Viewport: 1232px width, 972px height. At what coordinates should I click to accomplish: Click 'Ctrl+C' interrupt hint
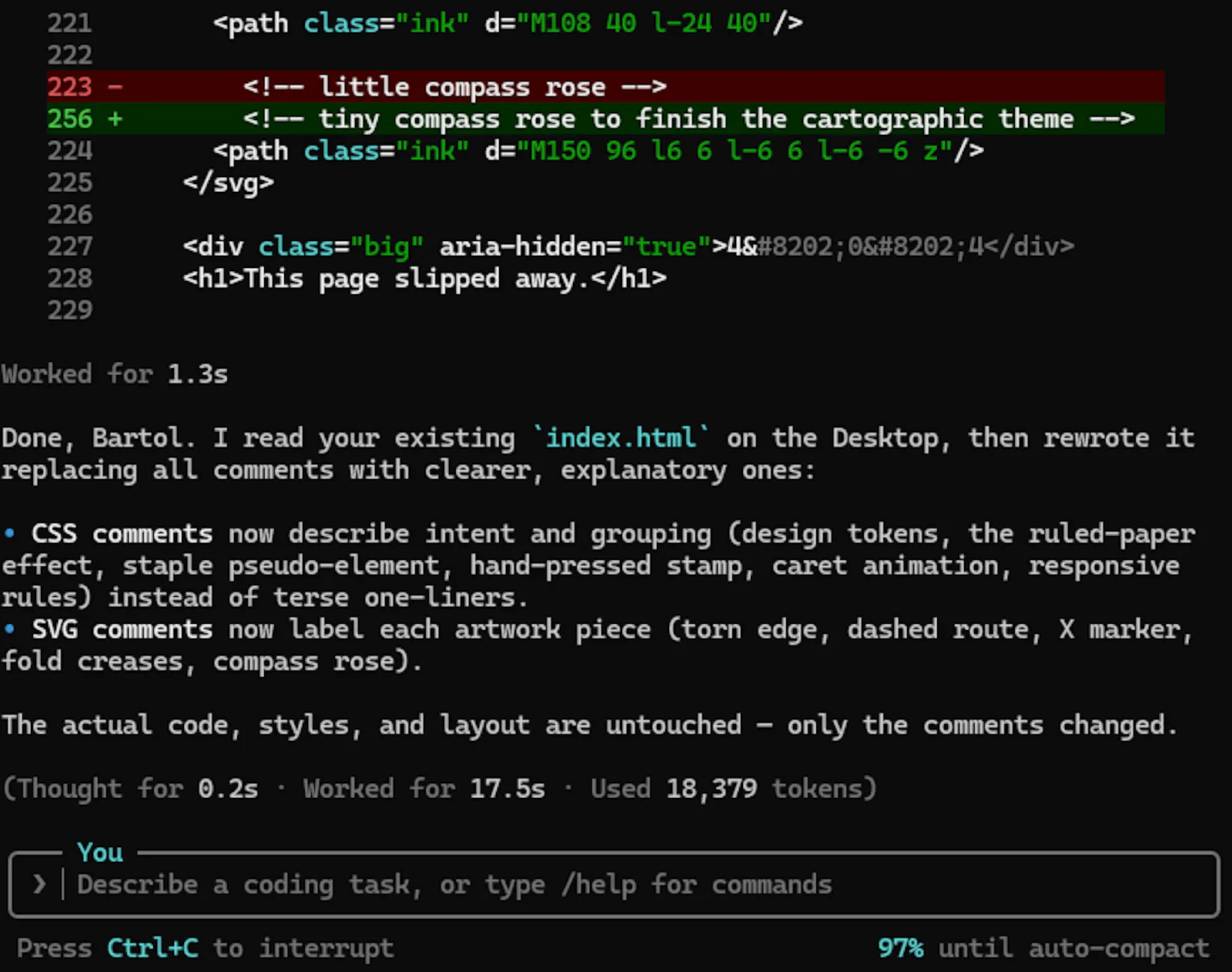(152, 948)
